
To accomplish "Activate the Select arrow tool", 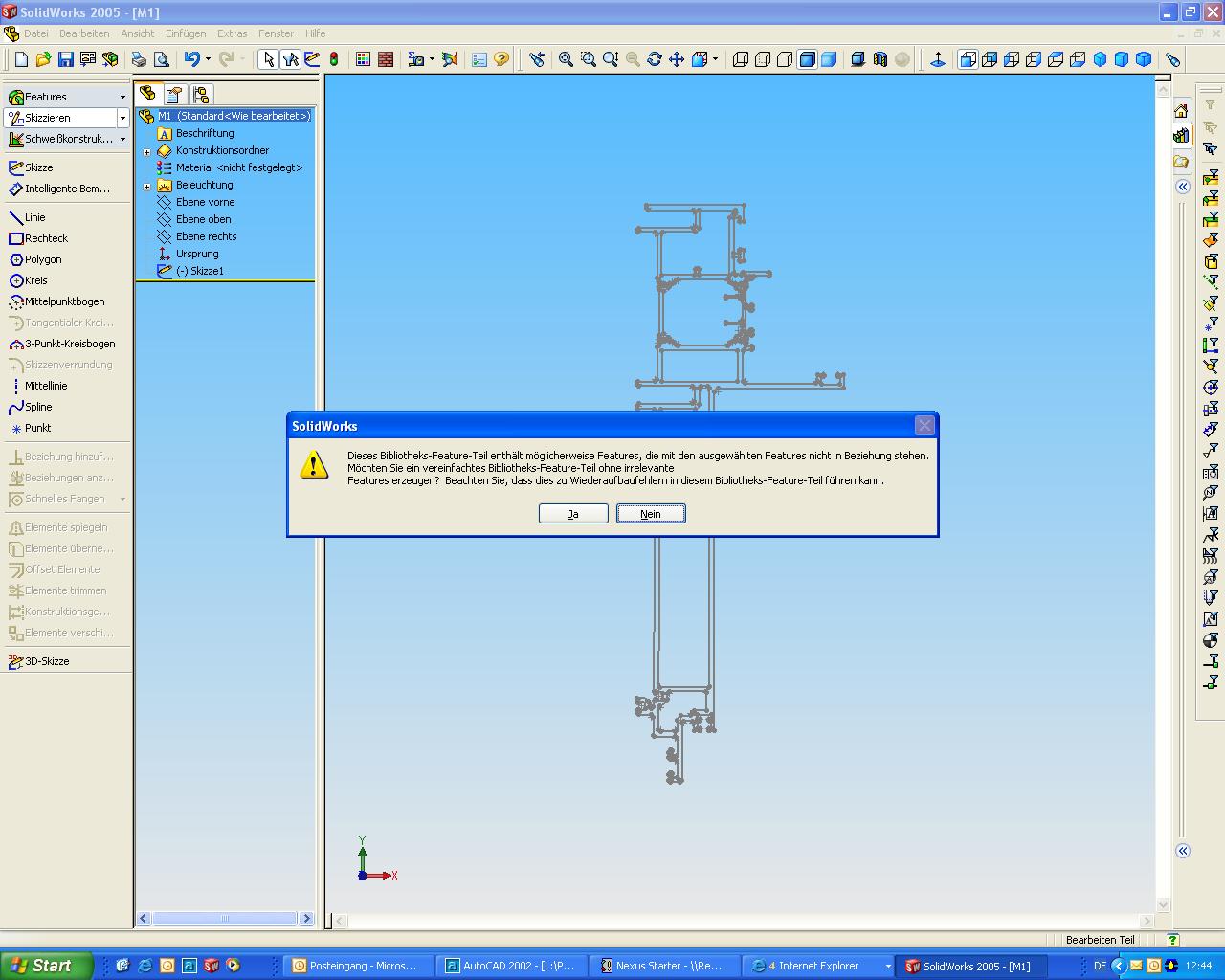I will point(268,59).
